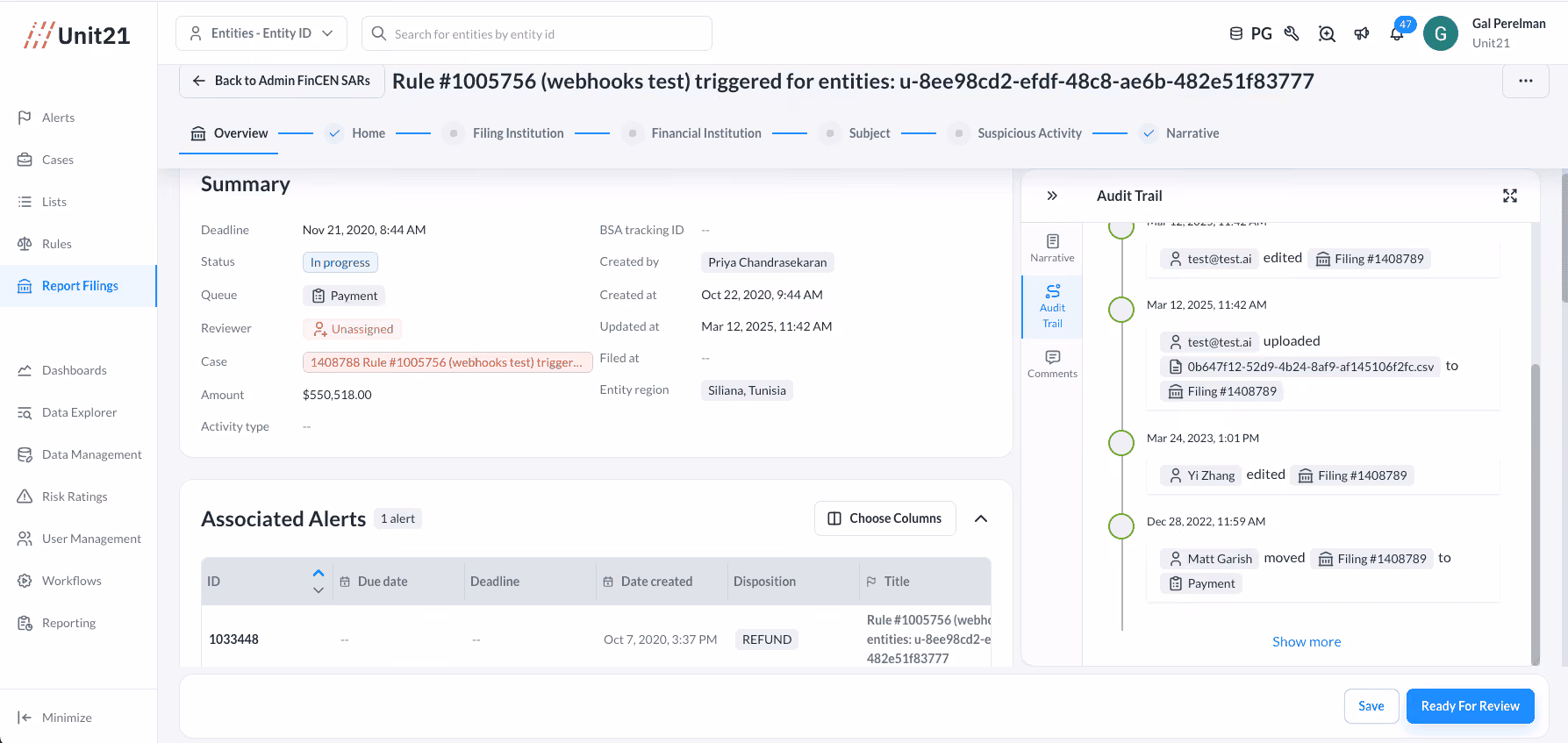Click the announcements megaphone icon
Image resolution: width=1568 pixels, height=743 pixels.
[1362, 34]
